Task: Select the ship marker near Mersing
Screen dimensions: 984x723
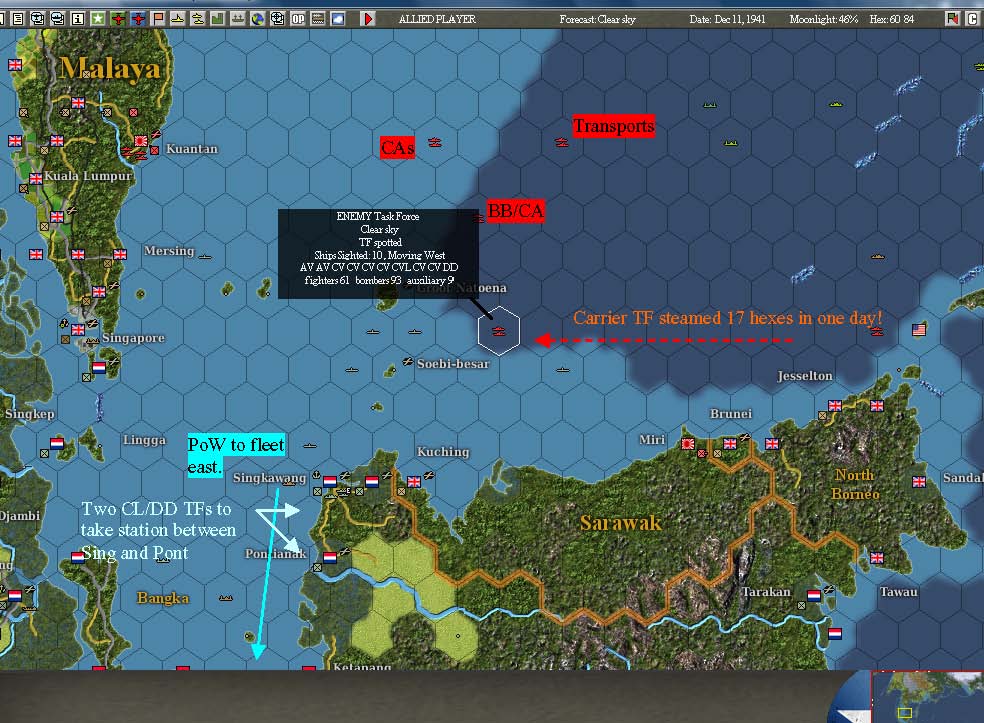Action: [x=205, y=257]
